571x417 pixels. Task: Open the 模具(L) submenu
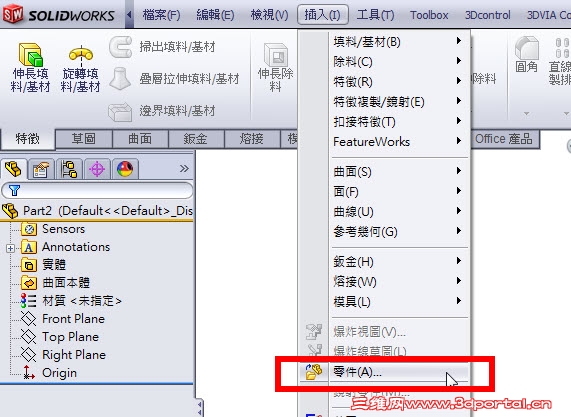pos(399,302)
